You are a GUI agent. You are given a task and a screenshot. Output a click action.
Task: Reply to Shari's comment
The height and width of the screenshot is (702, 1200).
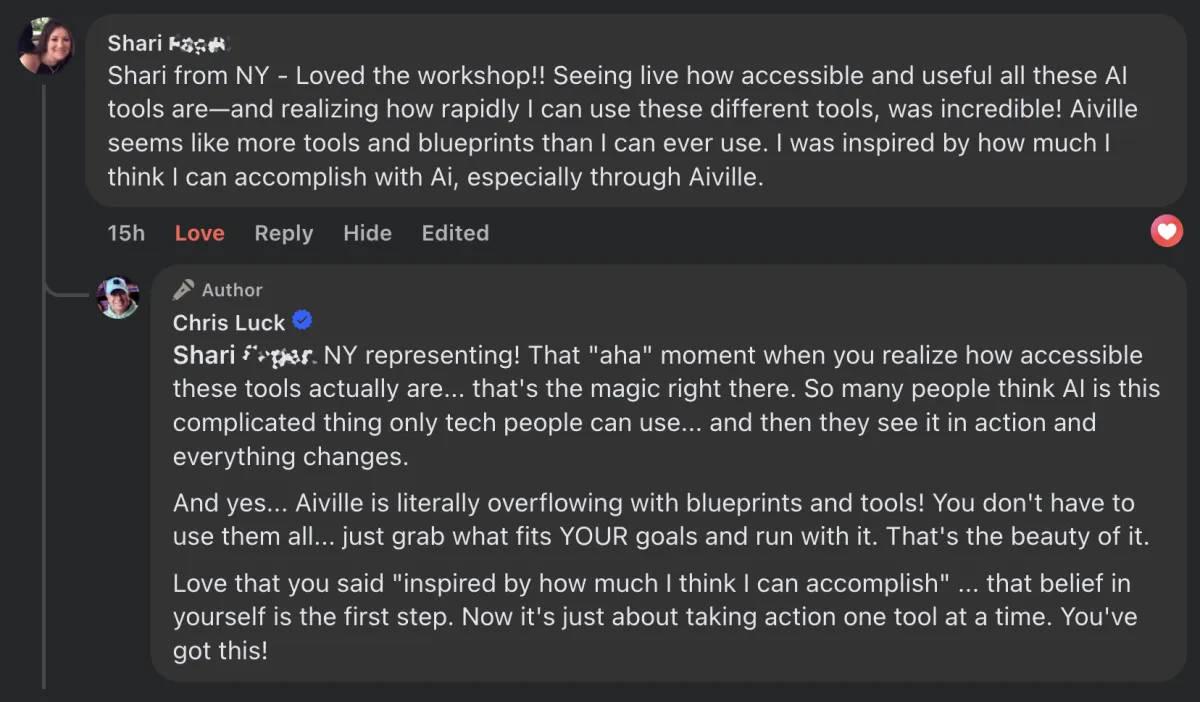283,233
